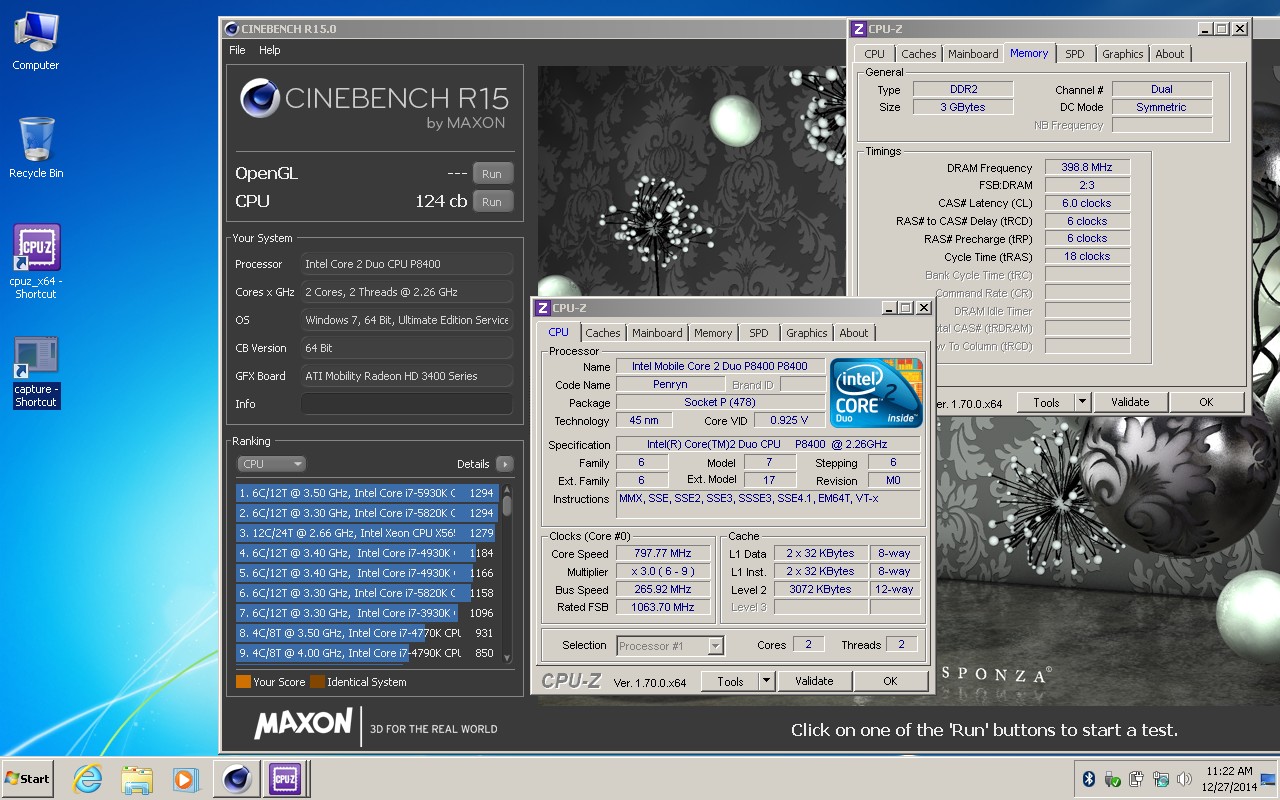This screenshot has width=1280, height=800.
Task: Click the ranking list scroll up arrow
Action: (x=507, y=490)
